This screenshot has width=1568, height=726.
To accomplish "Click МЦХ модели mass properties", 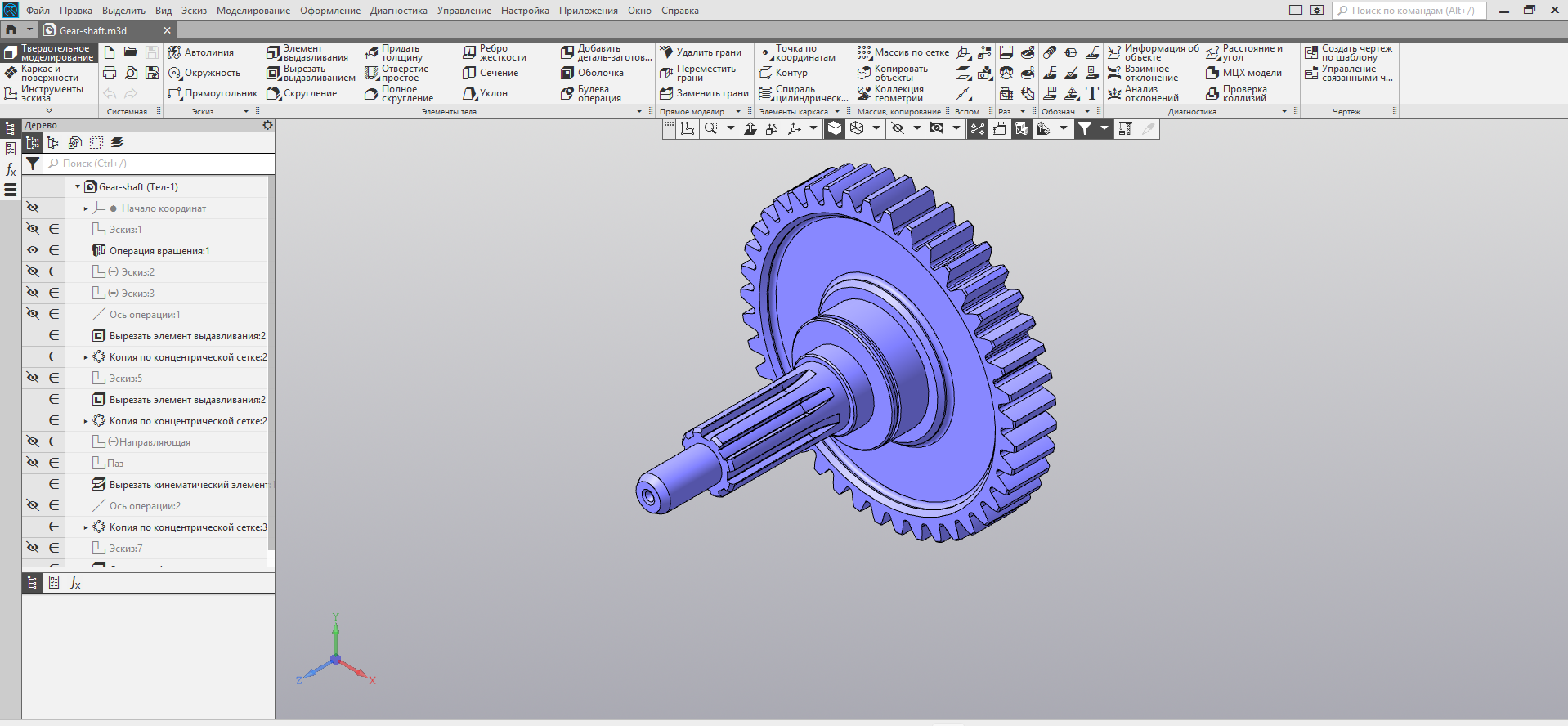I will 1243,73.
